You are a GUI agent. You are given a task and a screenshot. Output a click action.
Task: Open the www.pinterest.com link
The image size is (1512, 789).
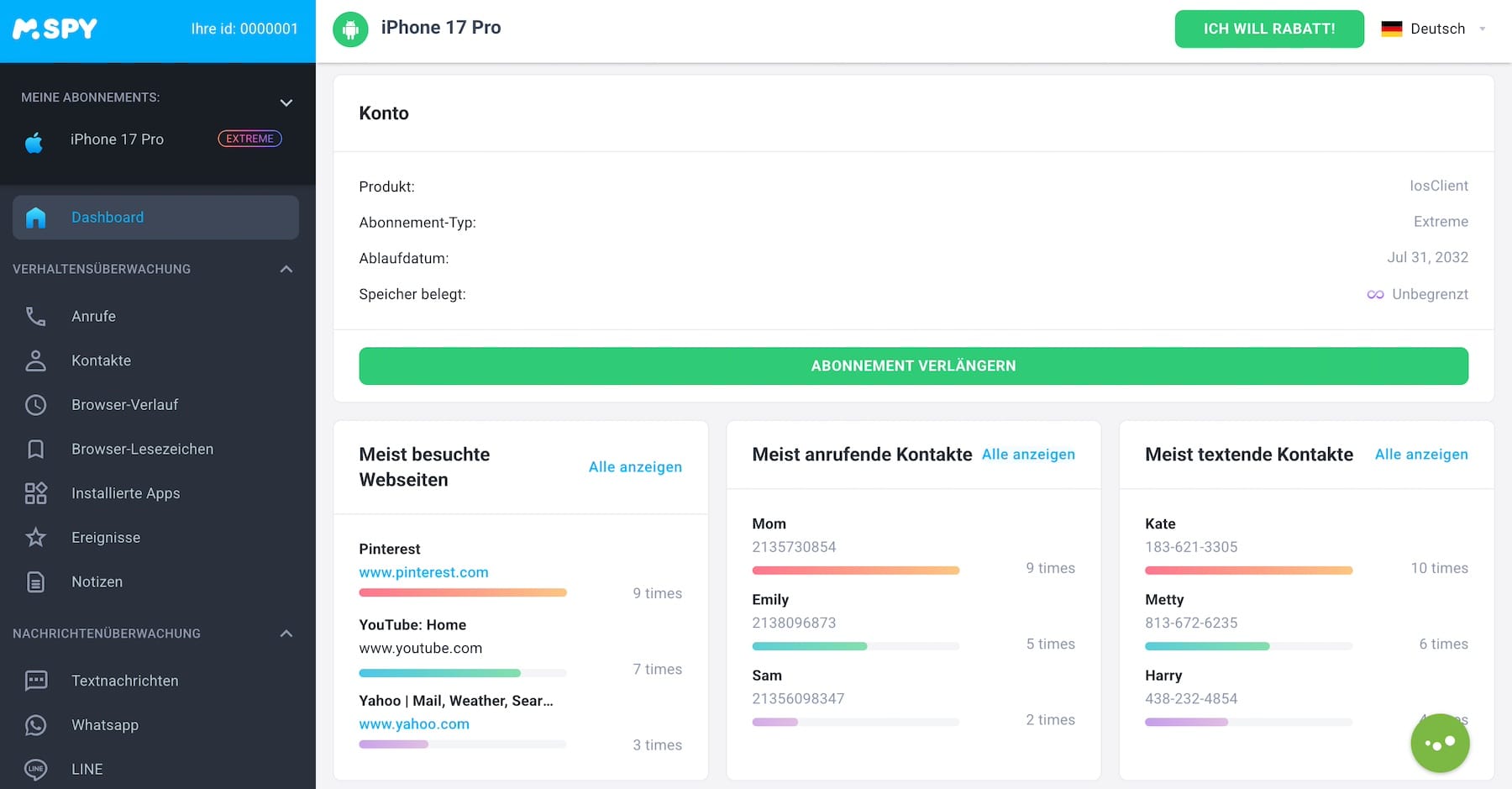[423, 572]
